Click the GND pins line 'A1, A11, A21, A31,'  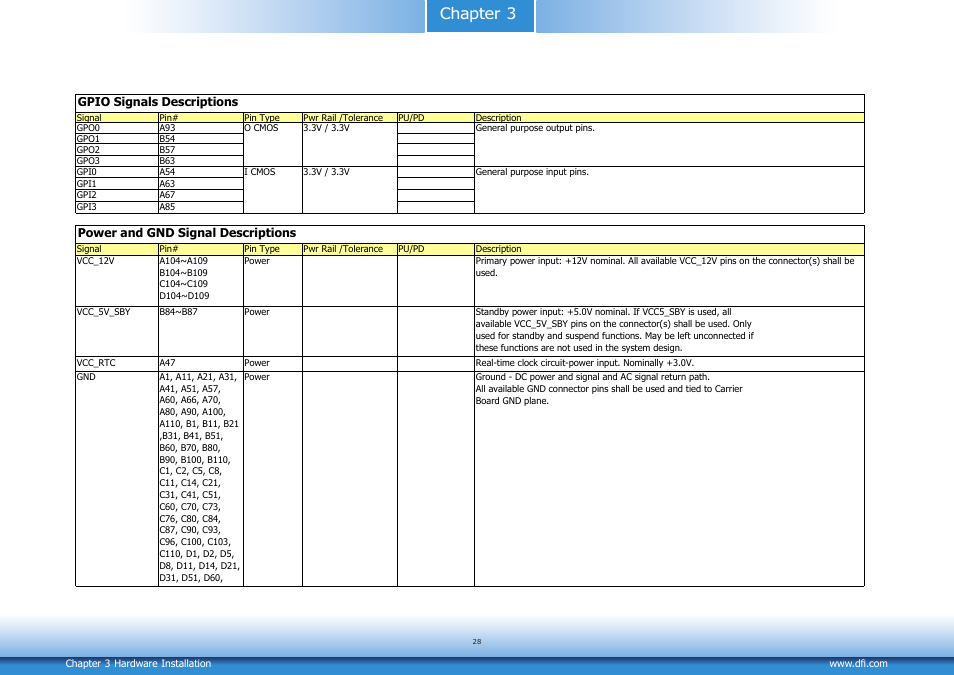coord(198,377)
